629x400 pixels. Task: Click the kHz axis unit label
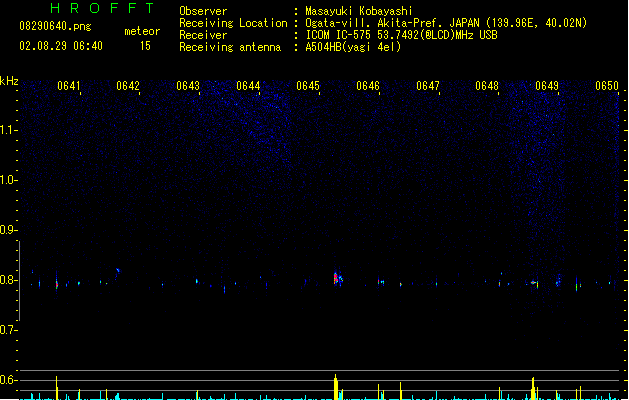[9, 81]
